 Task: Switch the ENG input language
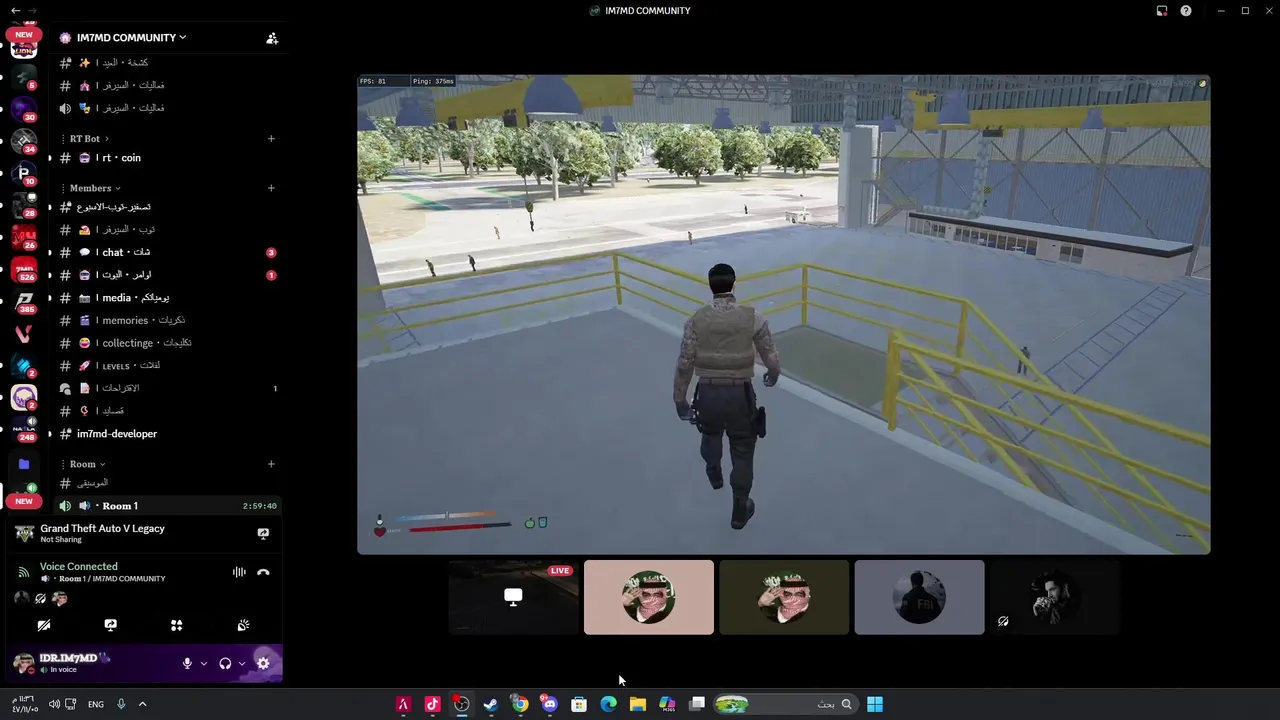pyautogui.click(x=96, y=704)
